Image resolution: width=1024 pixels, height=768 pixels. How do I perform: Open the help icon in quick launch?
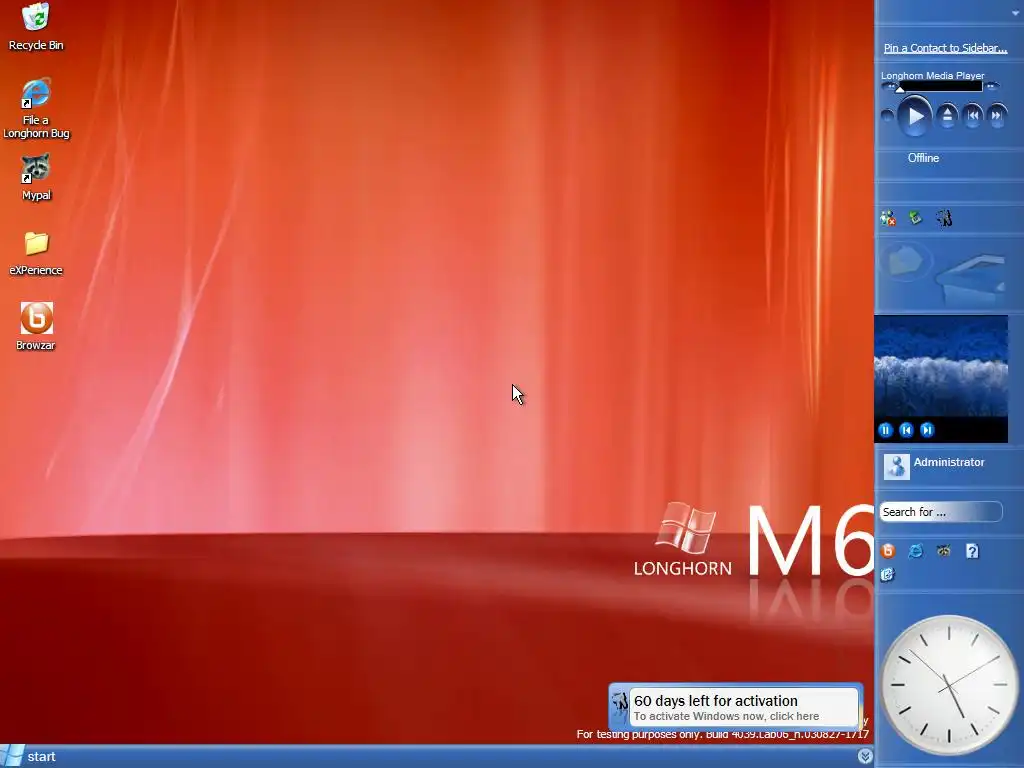point(972,551)
